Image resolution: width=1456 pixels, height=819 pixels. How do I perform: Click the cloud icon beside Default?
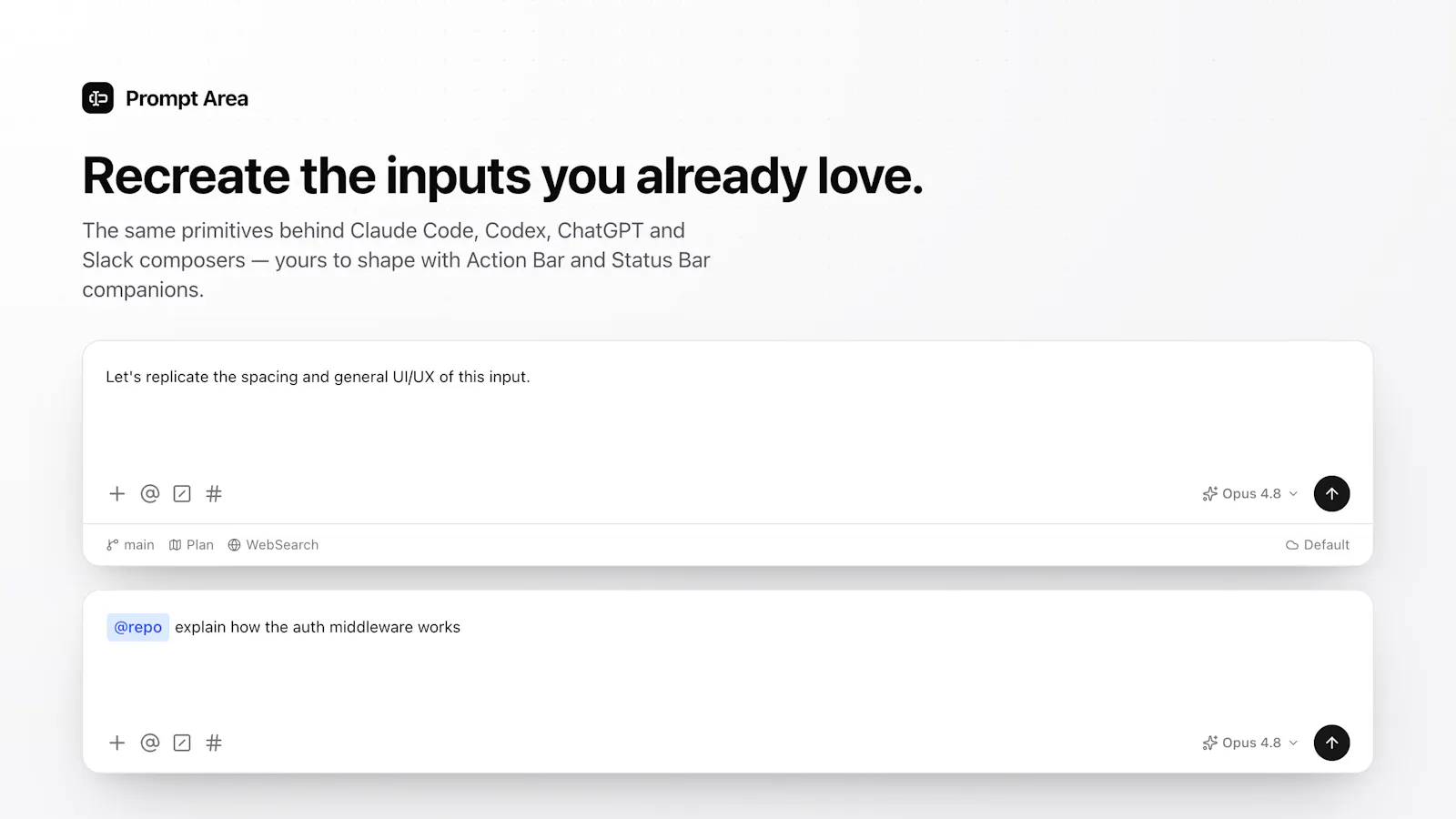click(x=1292, y=545)
